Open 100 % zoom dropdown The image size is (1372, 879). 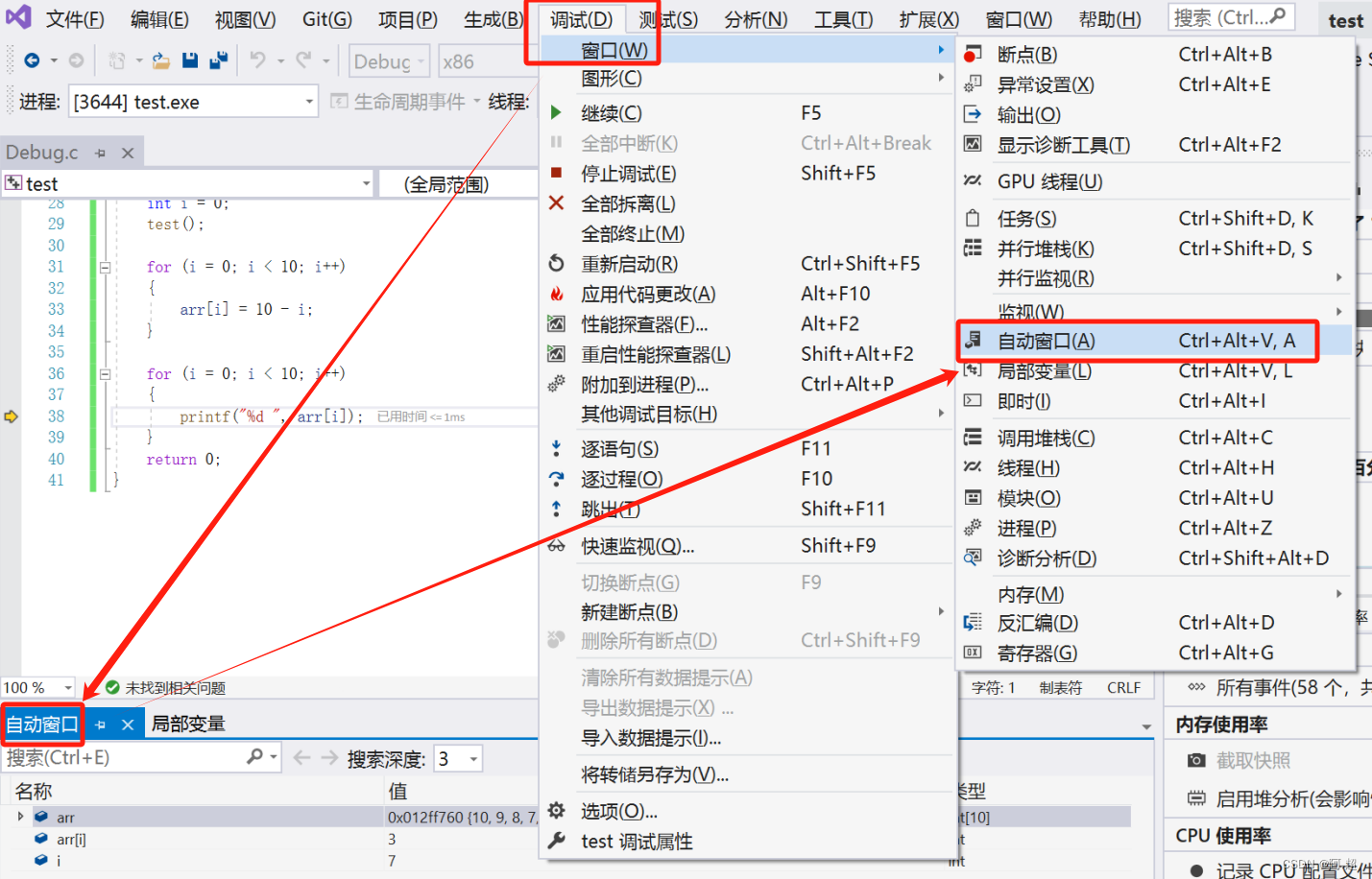[x=37, y=687]
